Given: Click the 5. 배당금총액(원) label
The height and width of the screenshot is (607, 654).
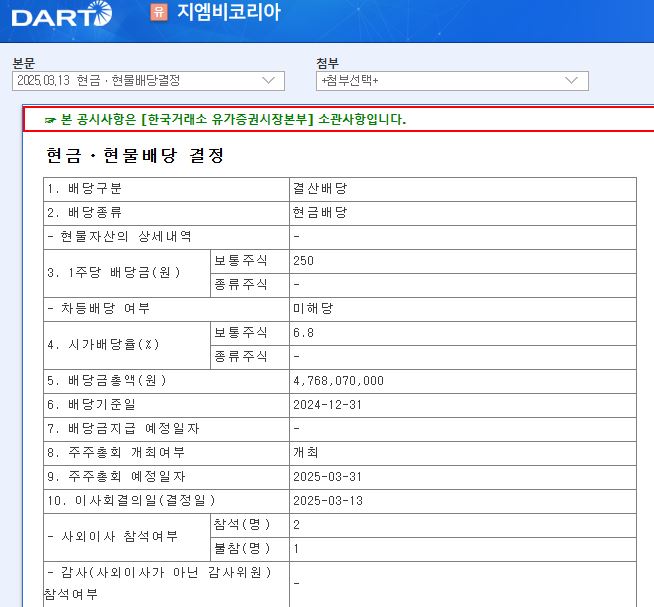Looking at the screenshot, I should (x=107, y=380).
